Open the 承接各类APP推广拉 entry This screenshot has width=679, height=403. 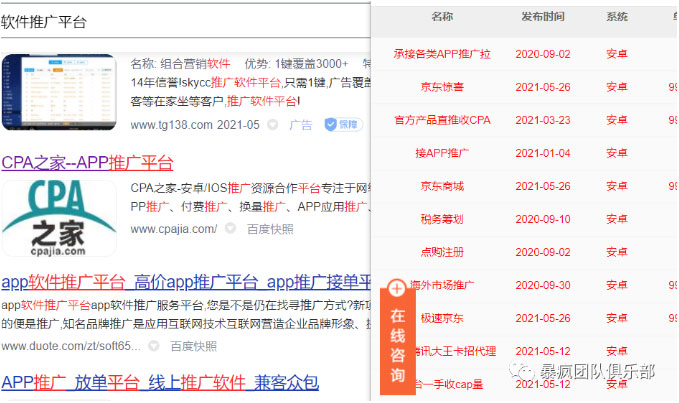(442, 54)
